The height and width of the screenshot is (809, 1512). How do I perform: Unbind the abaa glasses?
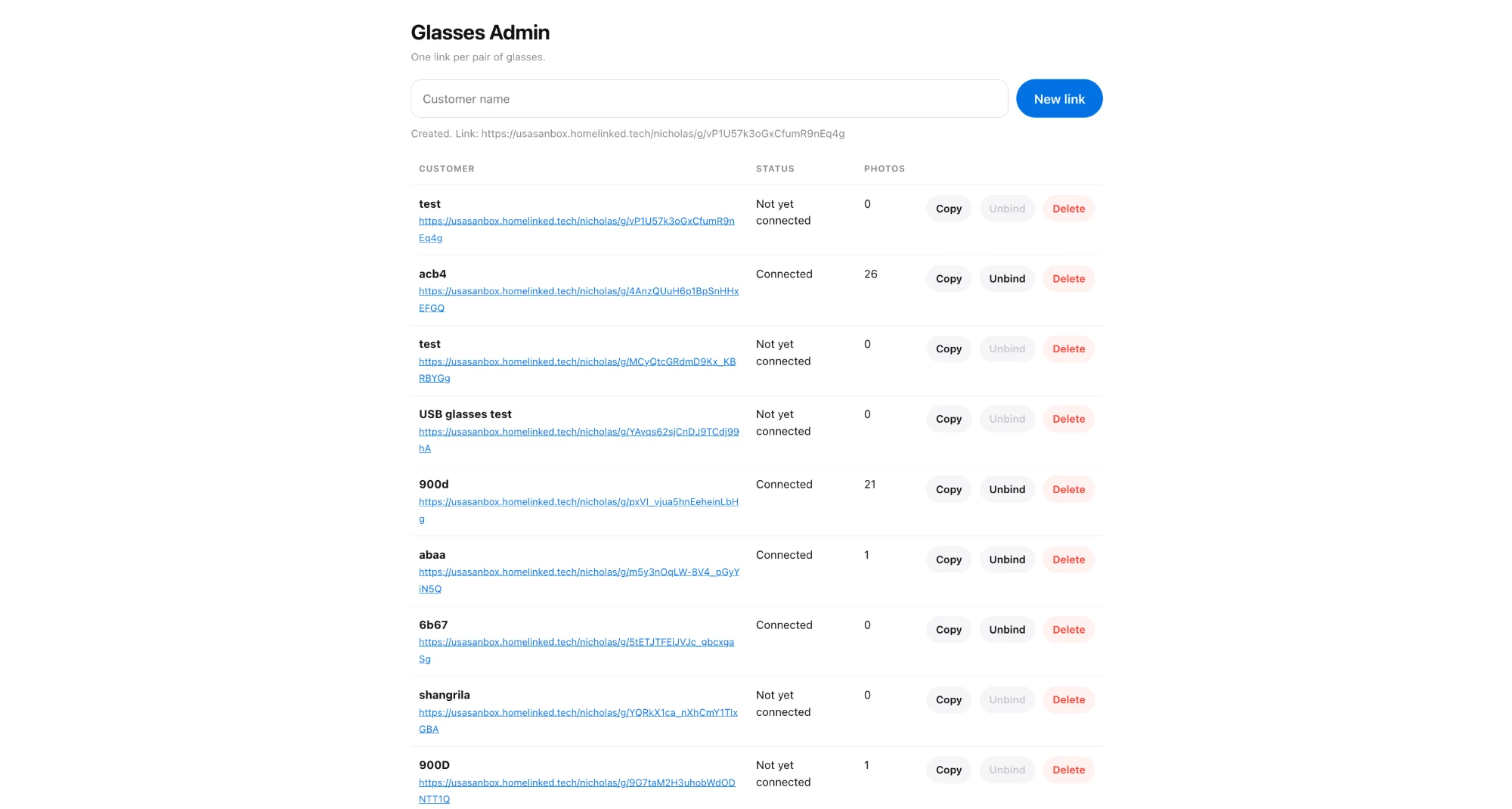point(1007,559)
